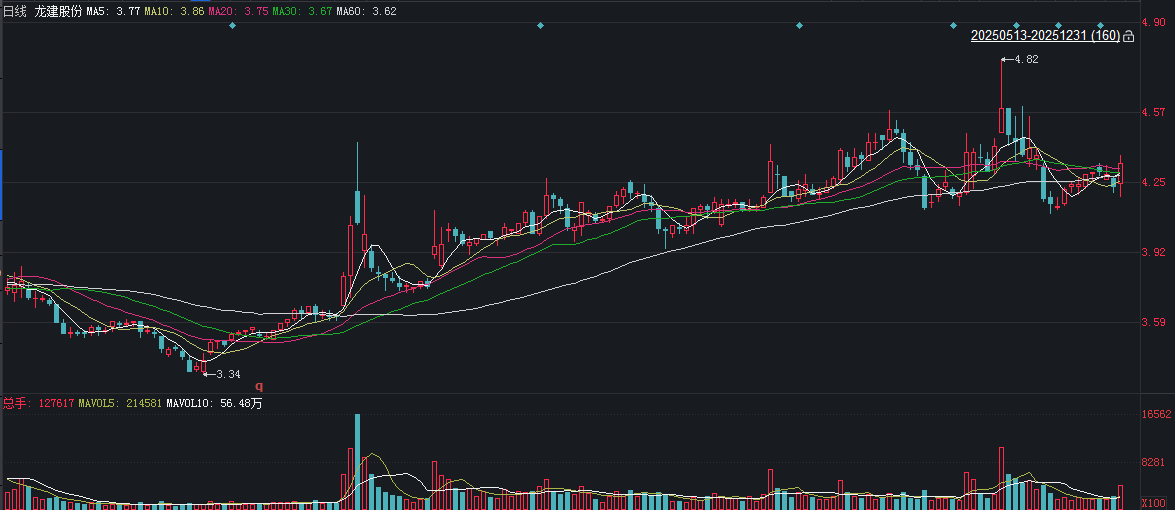Select the MA60 indicator label
The image size is (1175, 510).
click(366, 11)
